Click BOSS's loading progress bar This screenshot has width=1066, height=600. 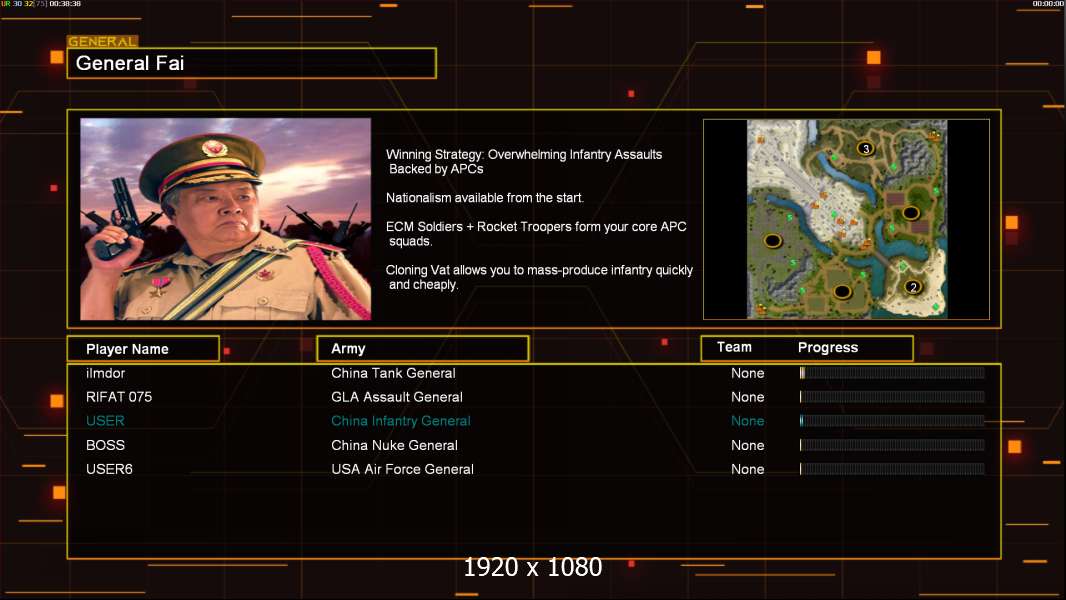point(892,445)
